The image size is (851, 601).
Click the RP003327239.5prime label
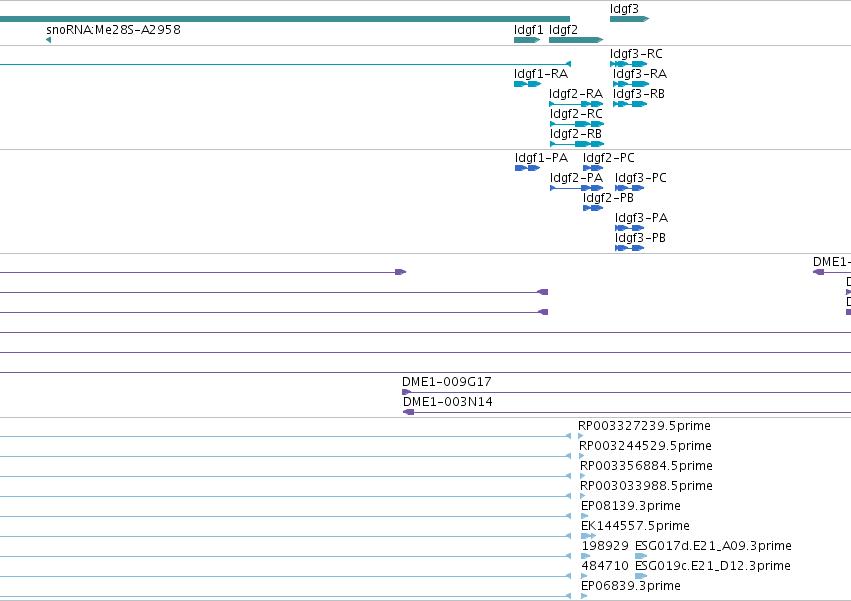644,426
